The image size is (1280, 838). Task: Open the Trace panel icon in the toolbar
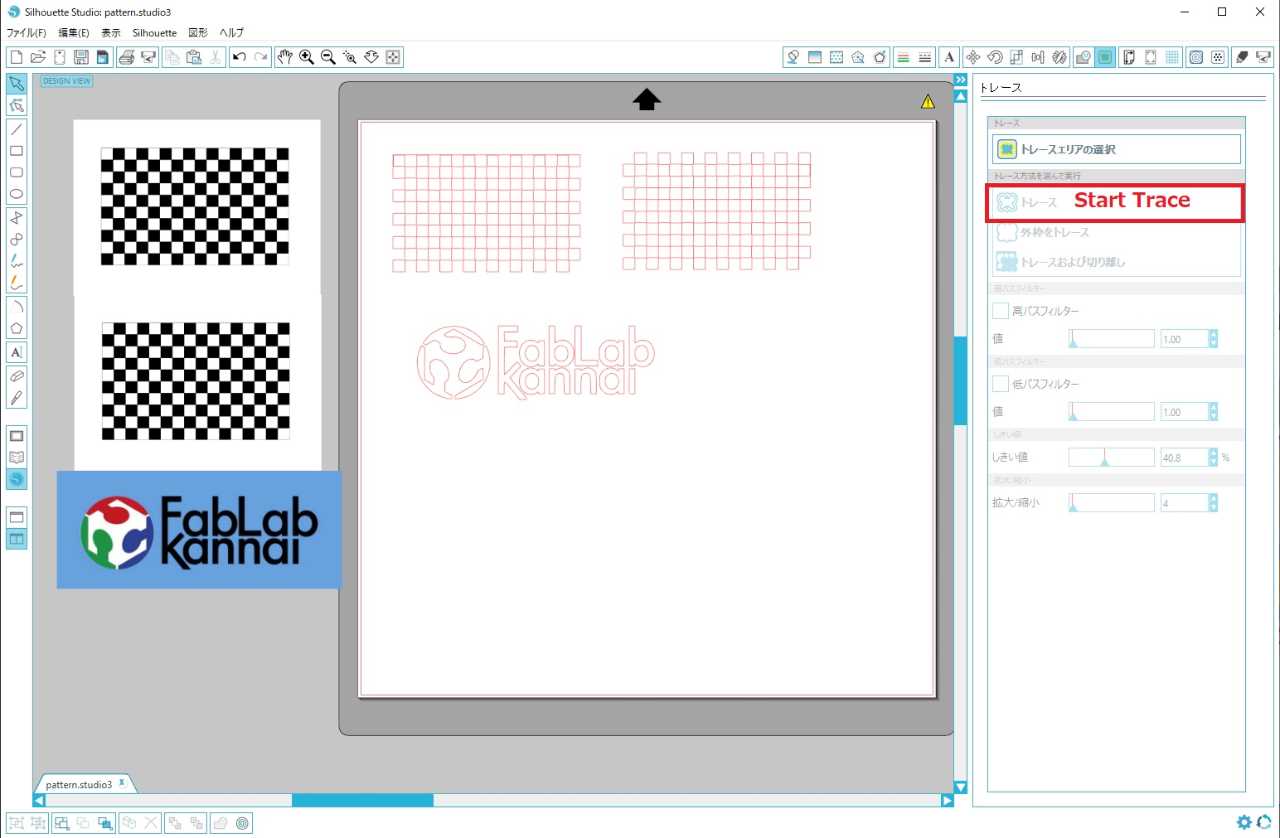pos(1105,57)
